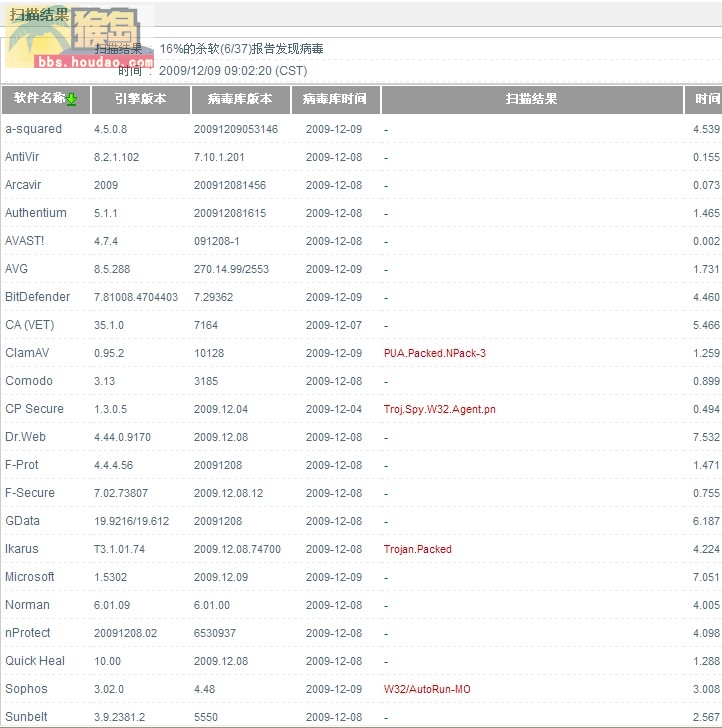This screenshot has height=728, width=722.
Task: Click CP Secure database date 2009-12-04
Action: [x=334, y=409]
